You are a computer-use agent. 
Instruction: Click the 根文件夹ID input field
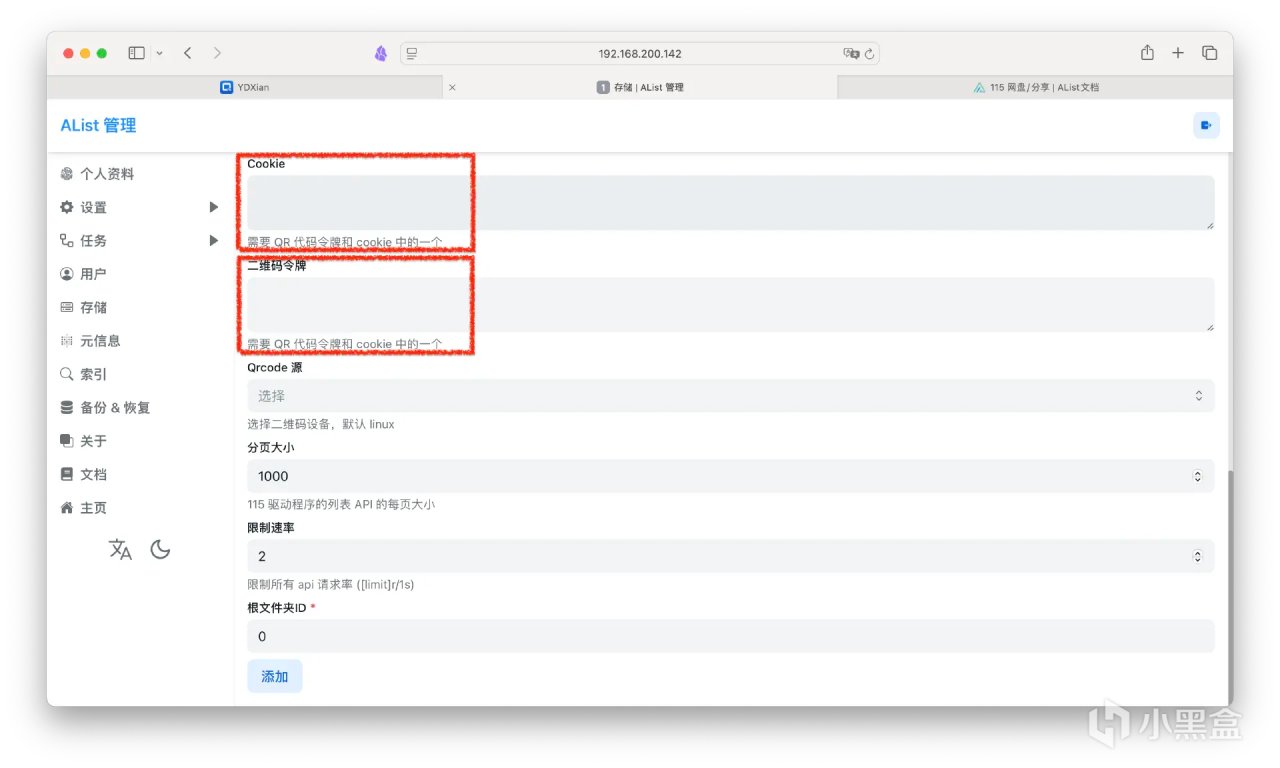click(x=731, y=636)
